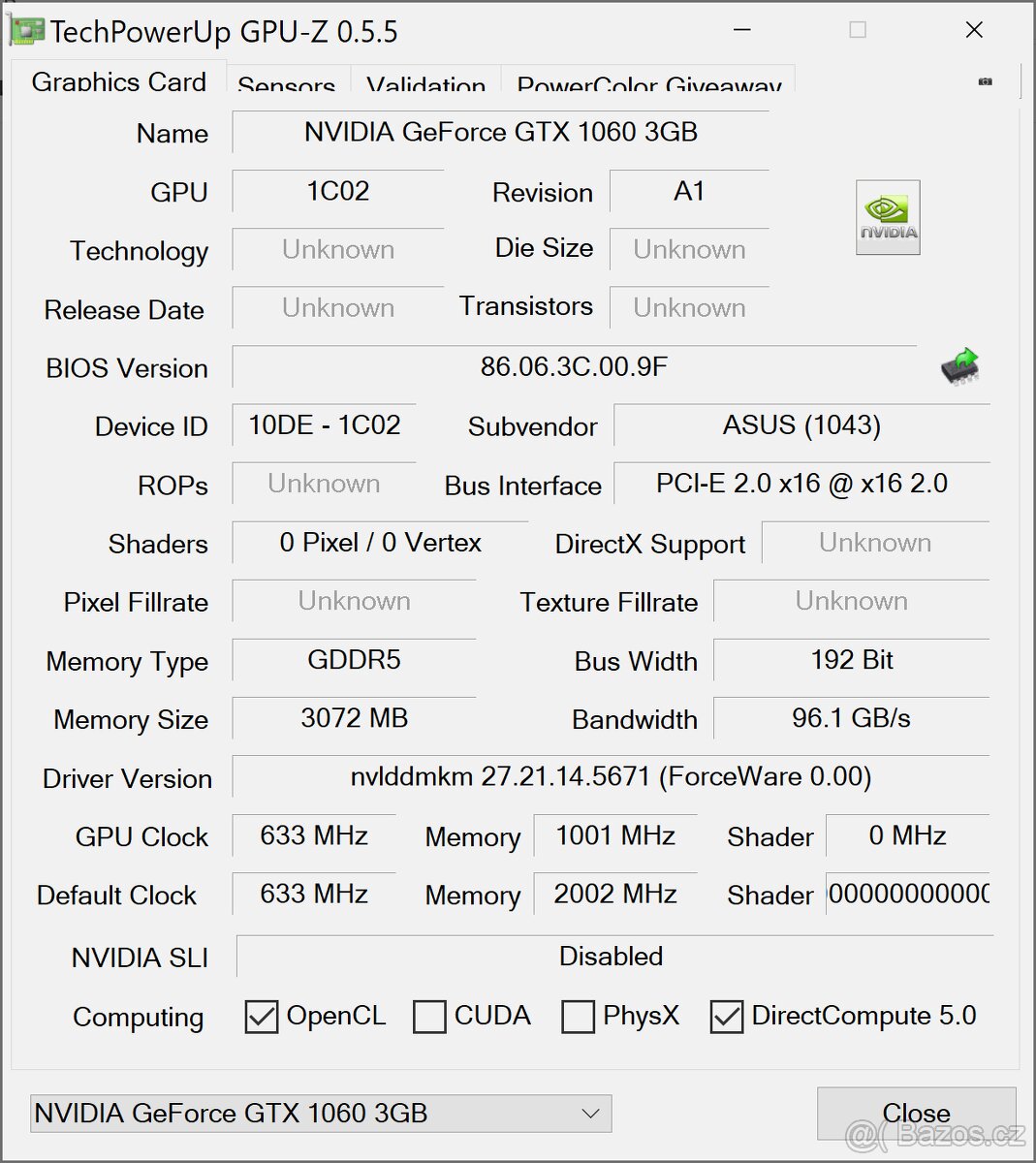Click the ROPs field showing Unknown
This screenshot has width=1036, height=1163.
[325, 484]
